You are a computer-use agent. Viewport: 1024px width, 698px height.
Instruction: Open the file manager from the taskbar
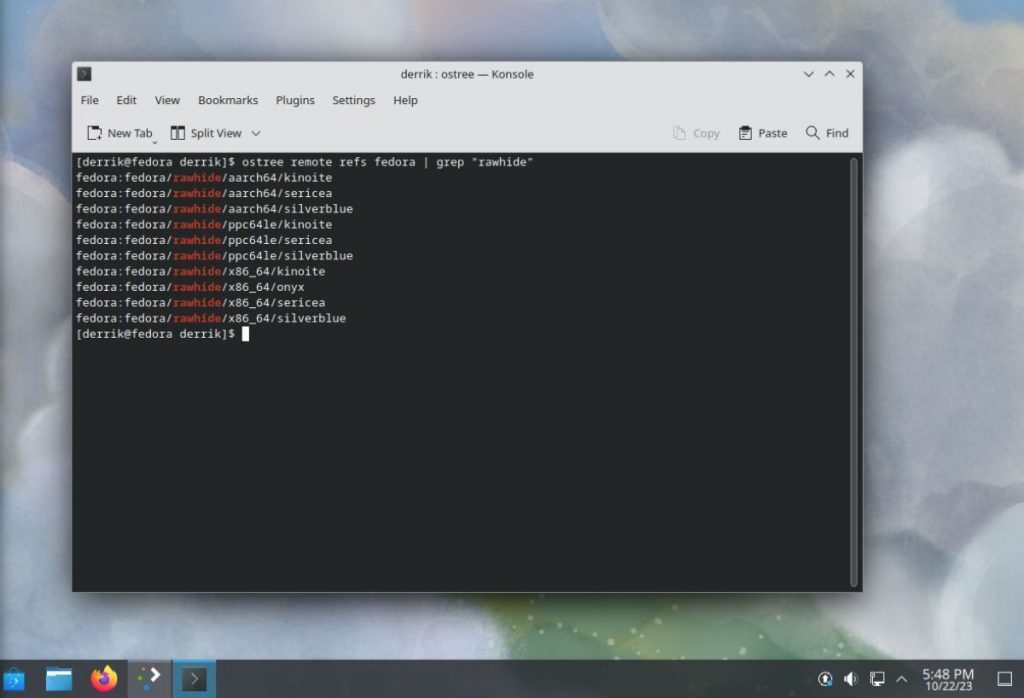pos(58,677)
